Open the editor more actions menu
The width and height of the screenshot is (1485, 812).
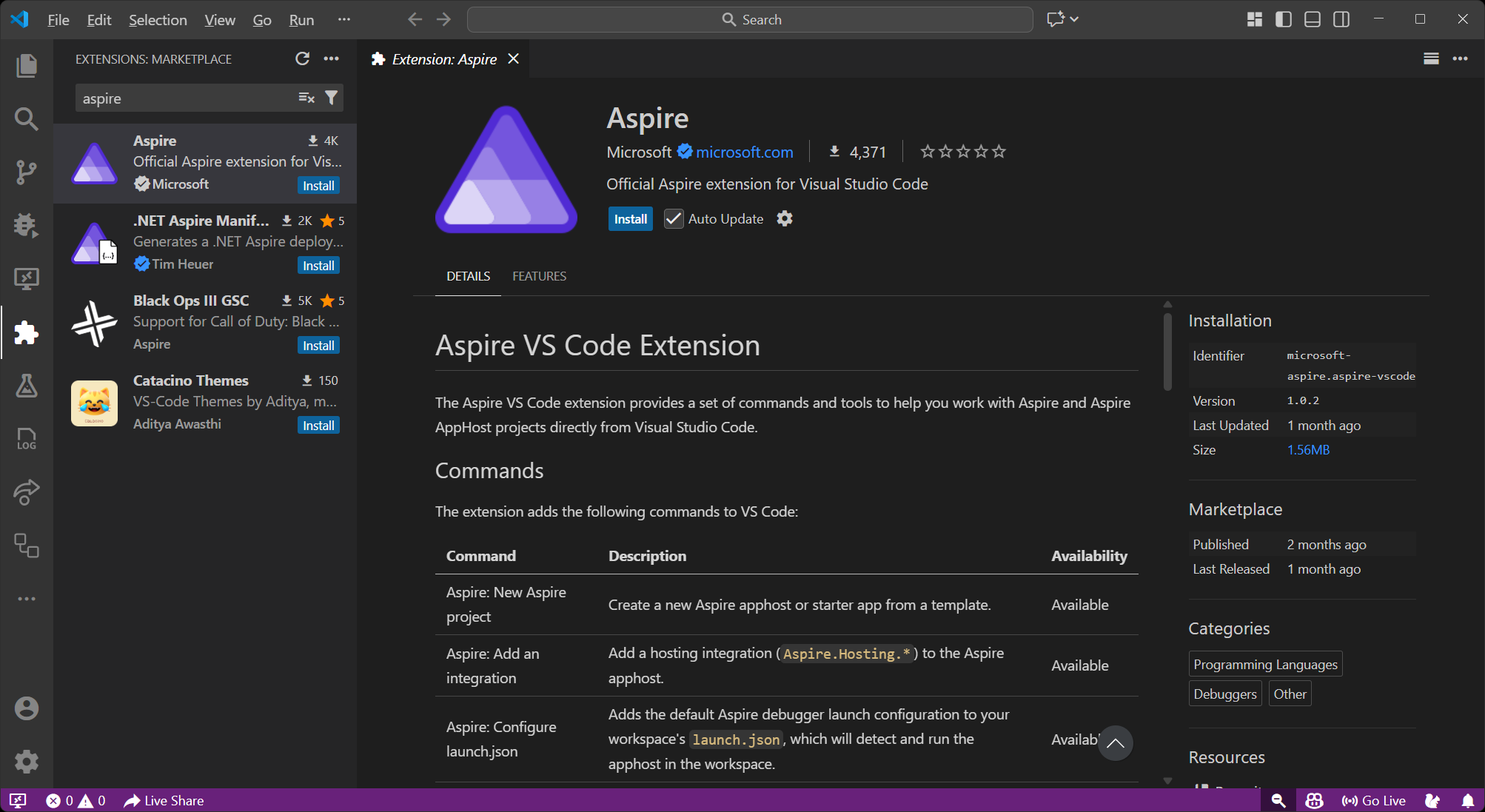1461,58
